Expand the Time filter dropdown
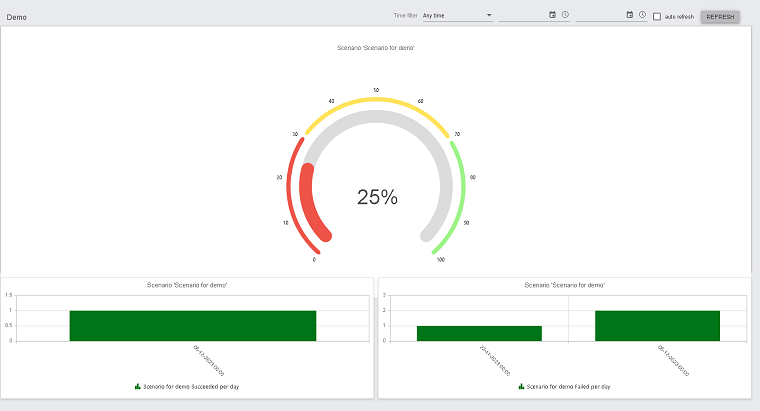This screenshot has height=411, width=760. [x=457, y=16]
